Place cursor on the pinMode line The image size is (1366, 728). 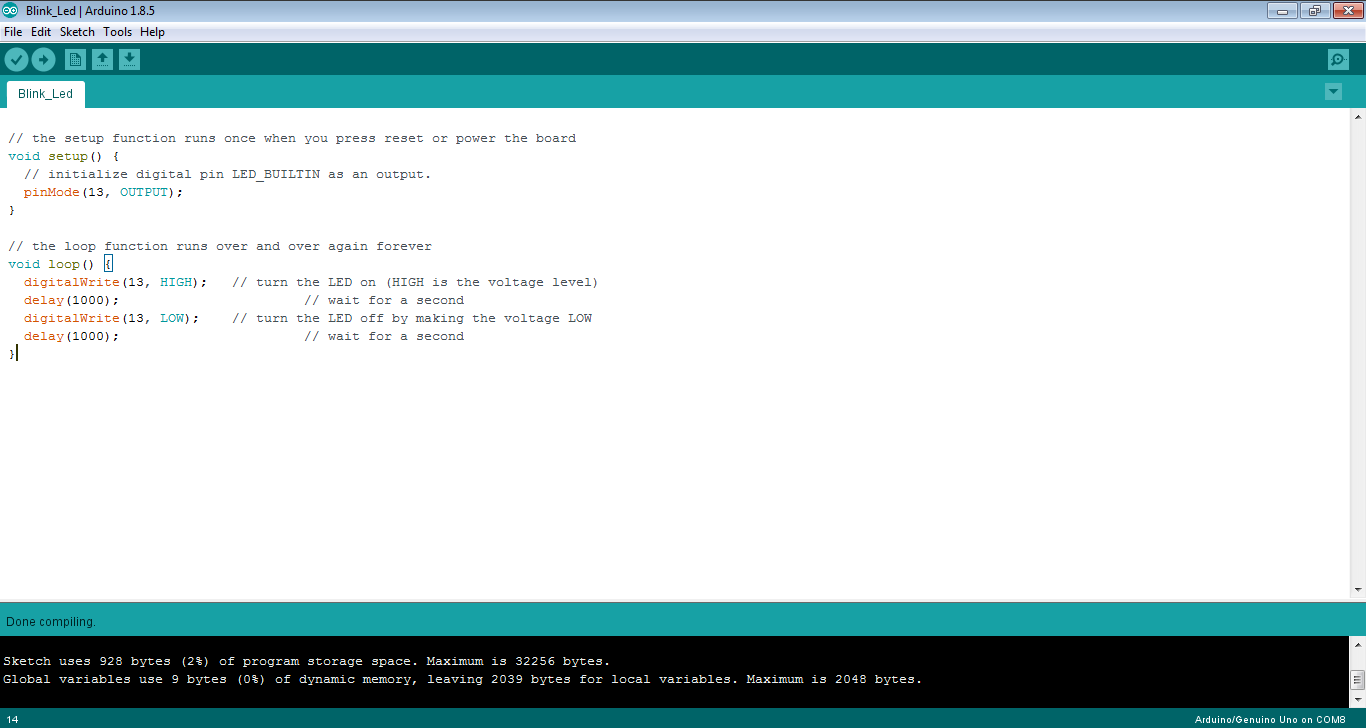click(100, 191)
